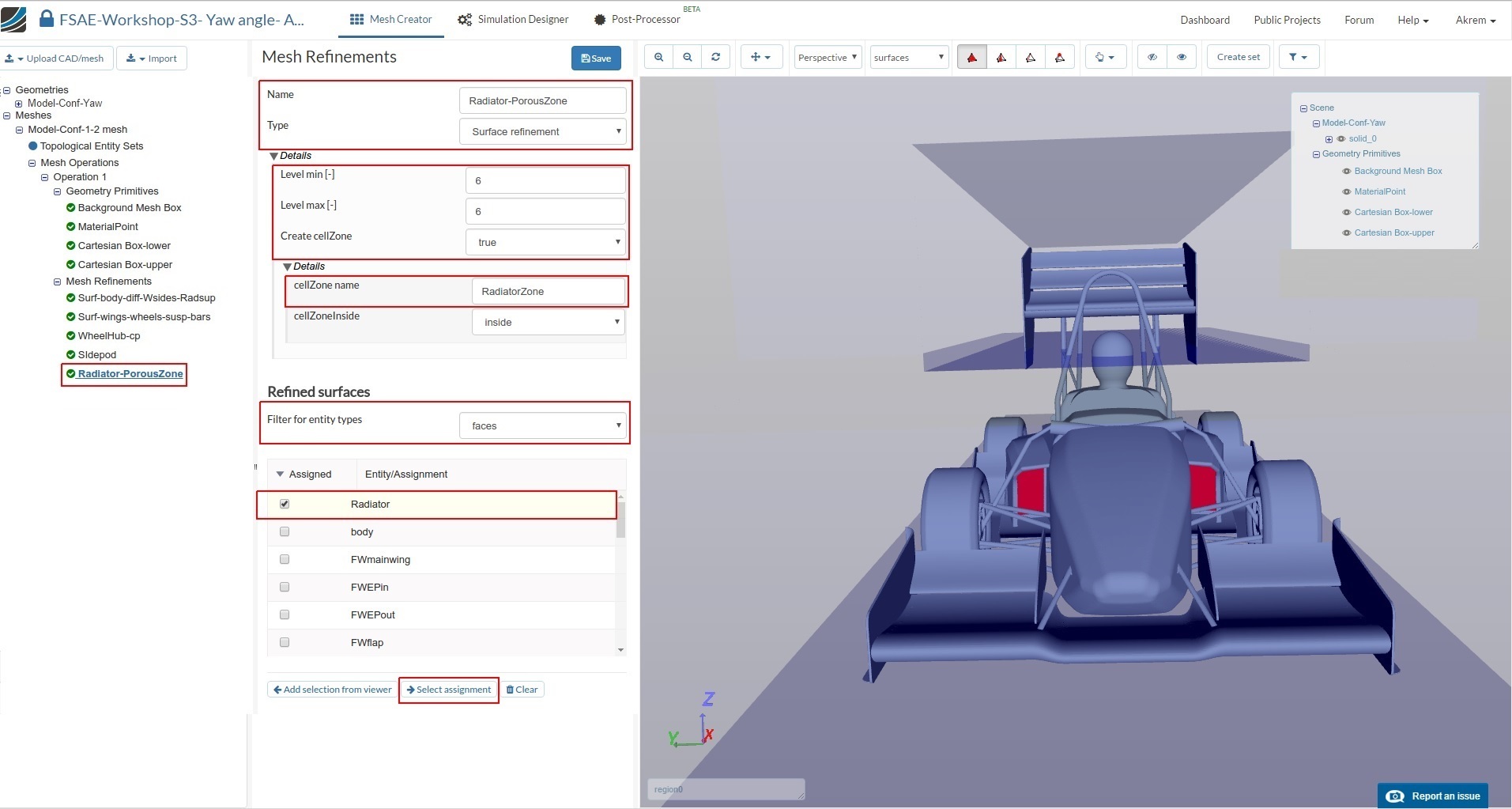This screenshot has width=1512, height=809.
Task: Toggle visibility of Background Mesh Box
Action: pyautogui.click(x=1346, y=171)
